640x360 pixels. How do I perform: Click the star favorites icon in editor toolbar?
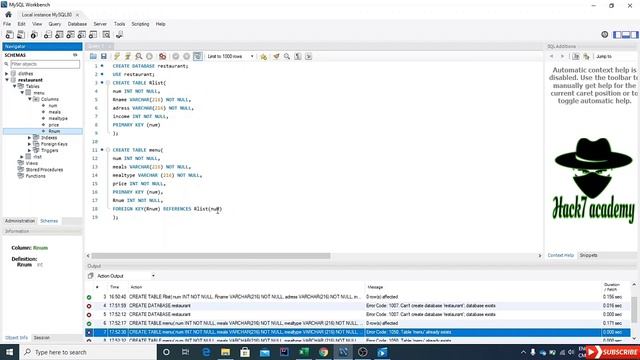pyautogui.click(x=264, y=56)
